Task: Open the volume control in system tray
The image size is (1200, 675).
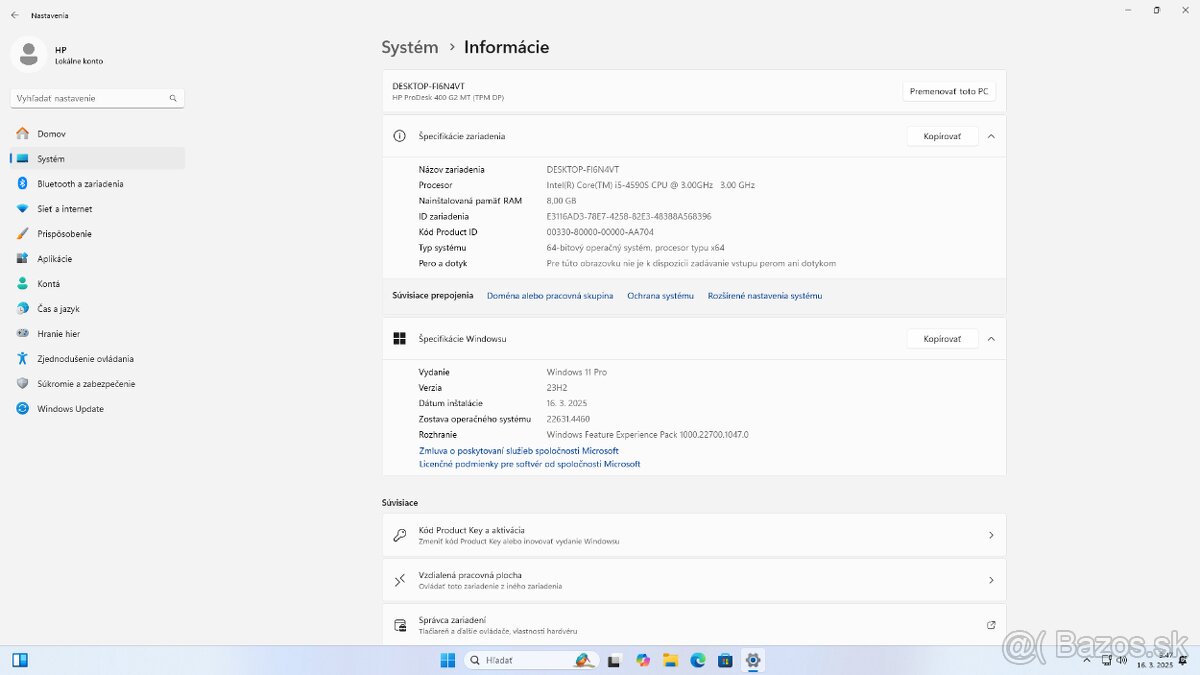Action: [1121, 660]
